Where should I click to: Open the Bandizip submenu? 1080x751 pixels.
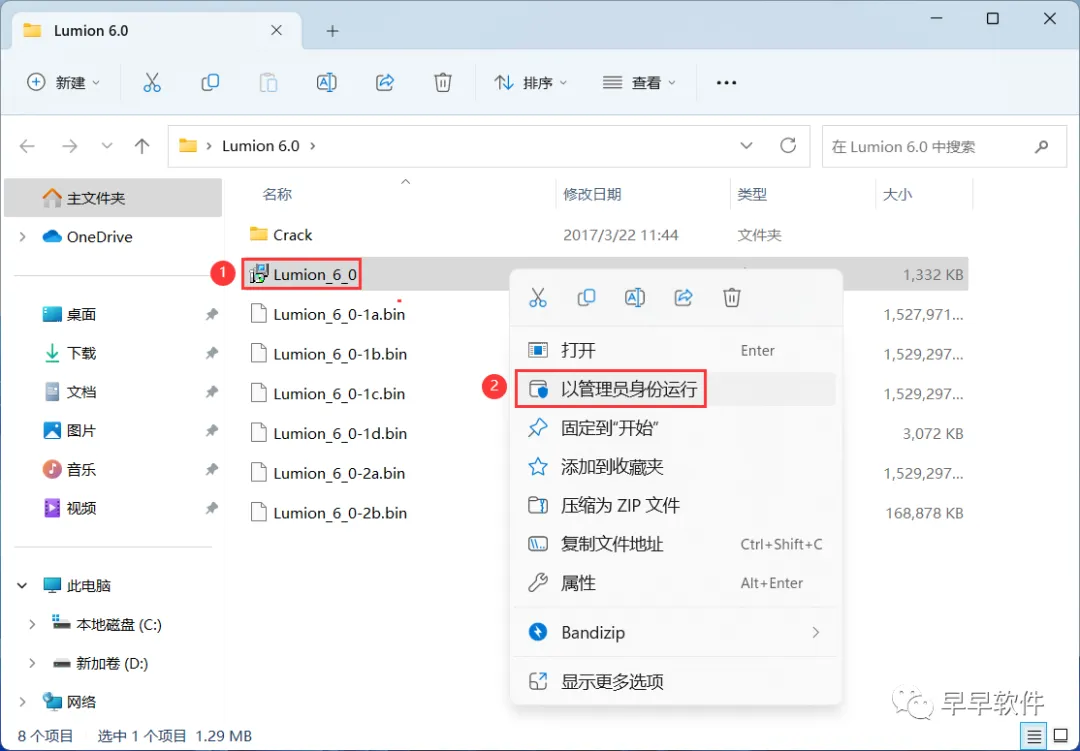click(676, 632)
